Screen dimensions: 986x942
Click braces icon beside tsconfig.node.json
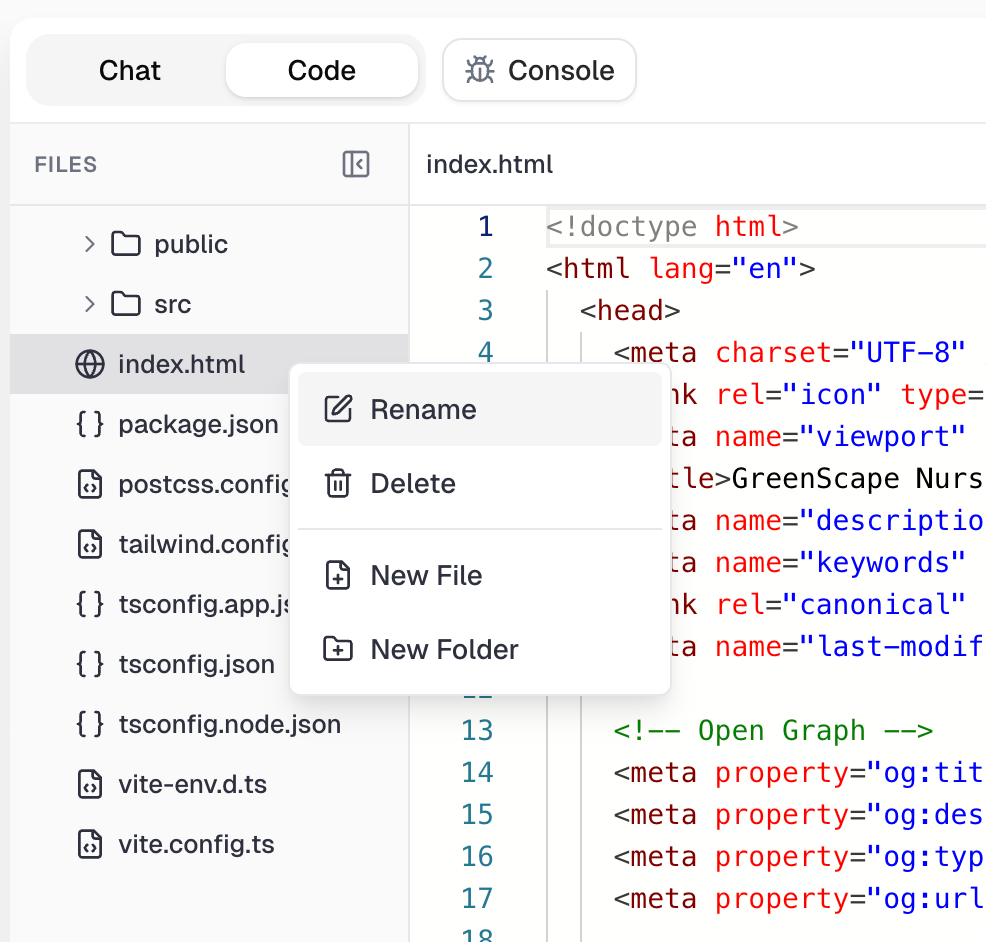pyautogui.click(x=90, y=724)
